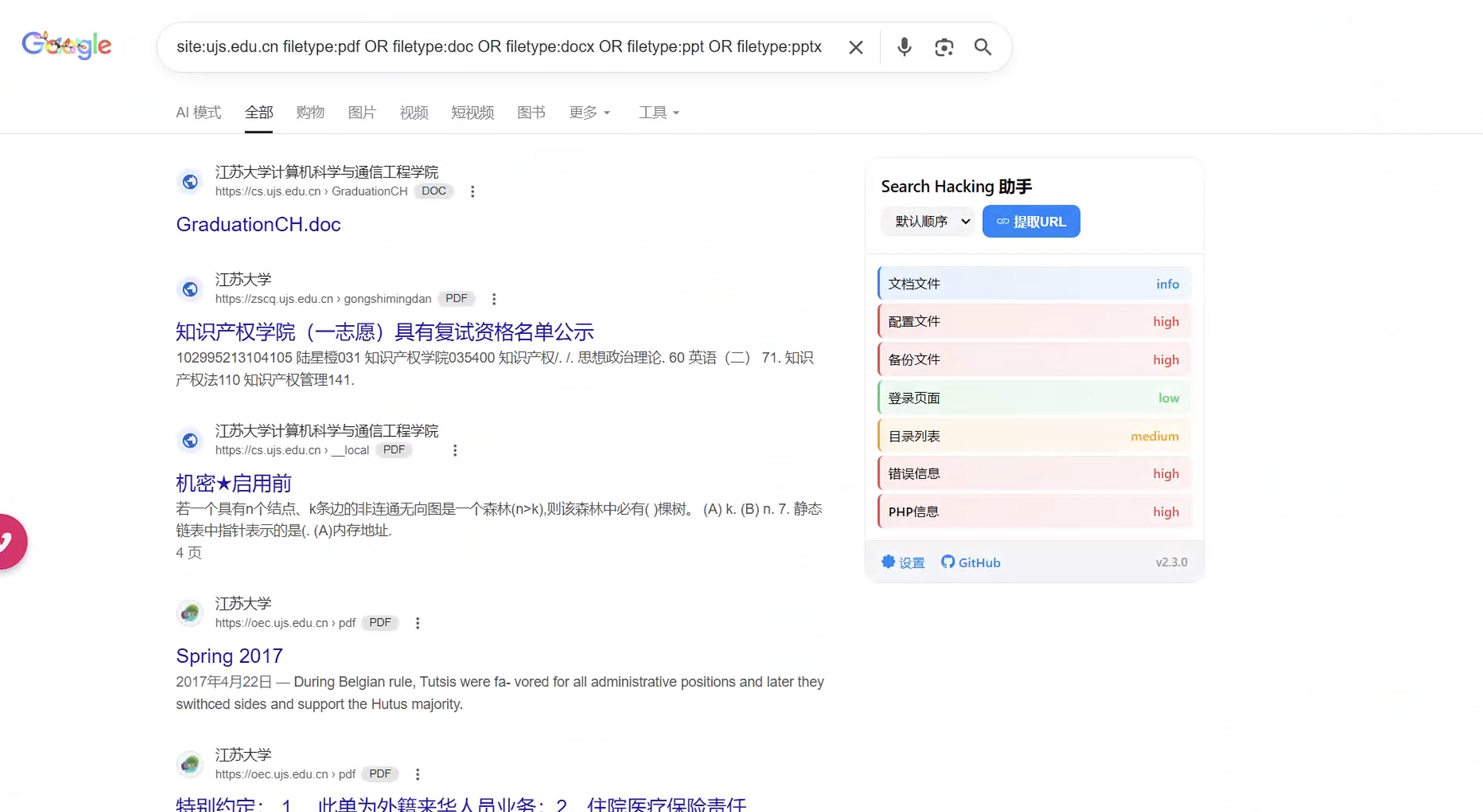The height and width of the screenshot is (812, 1483).
Task: Open three-dot menu for Spring 2017 result
Action: tap(418, 623)
